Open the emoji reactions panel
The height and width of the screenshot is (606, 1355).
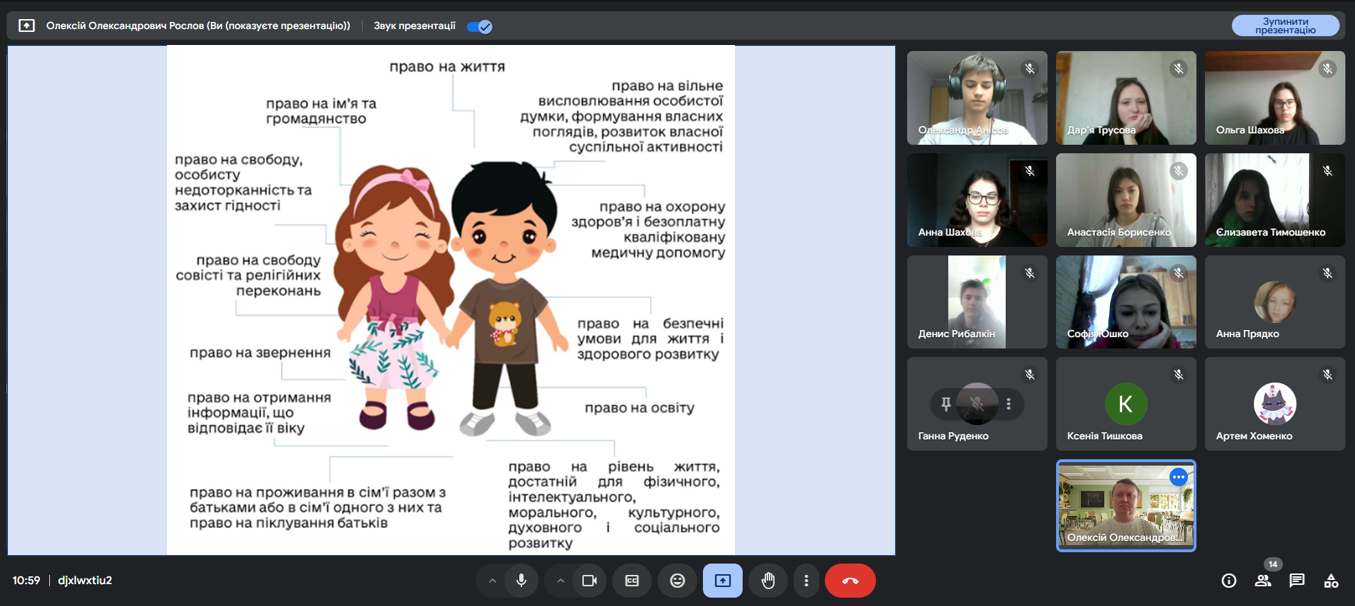coord(677,581)
